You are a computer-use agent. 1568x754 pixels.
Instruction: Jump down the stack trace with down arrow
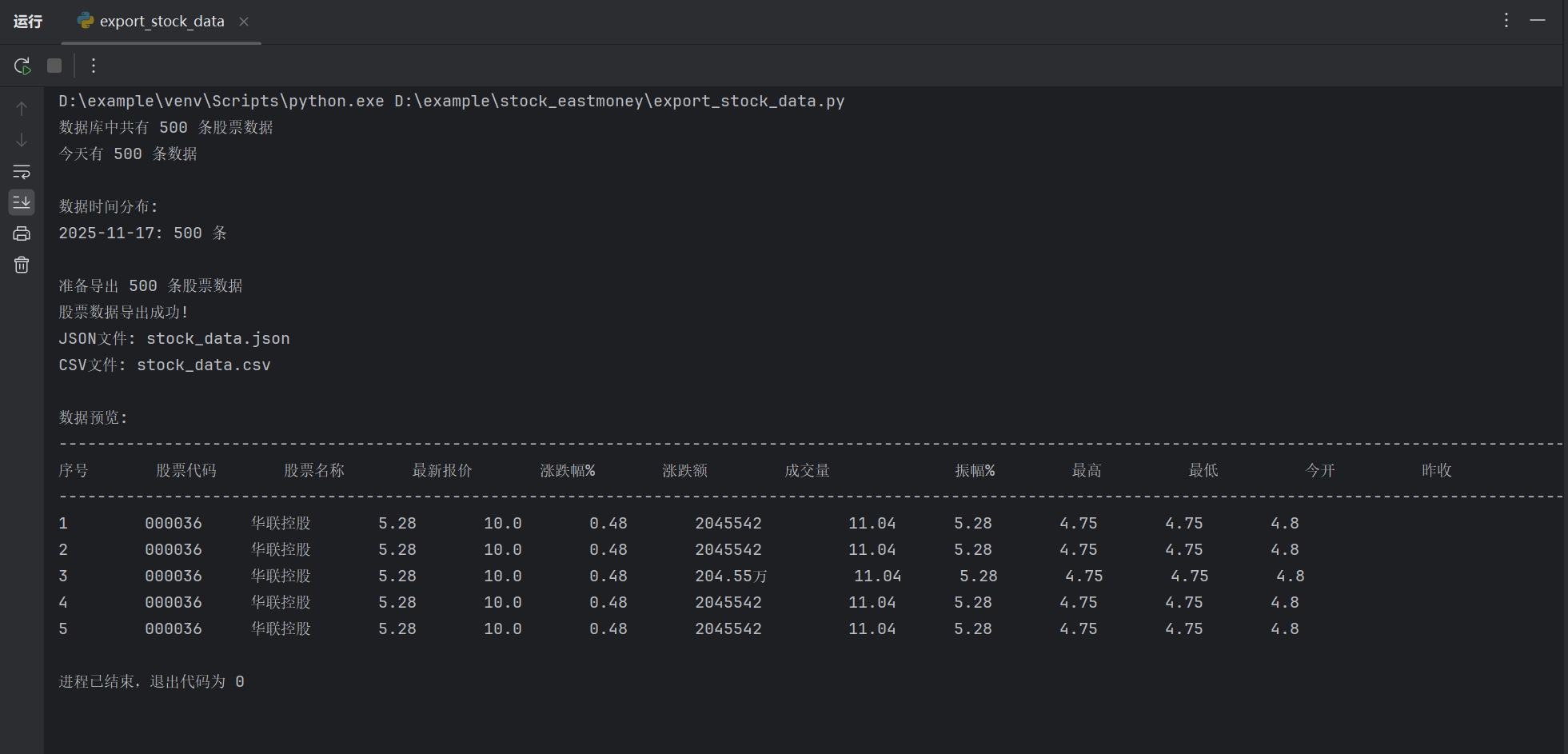pos(22,140)
